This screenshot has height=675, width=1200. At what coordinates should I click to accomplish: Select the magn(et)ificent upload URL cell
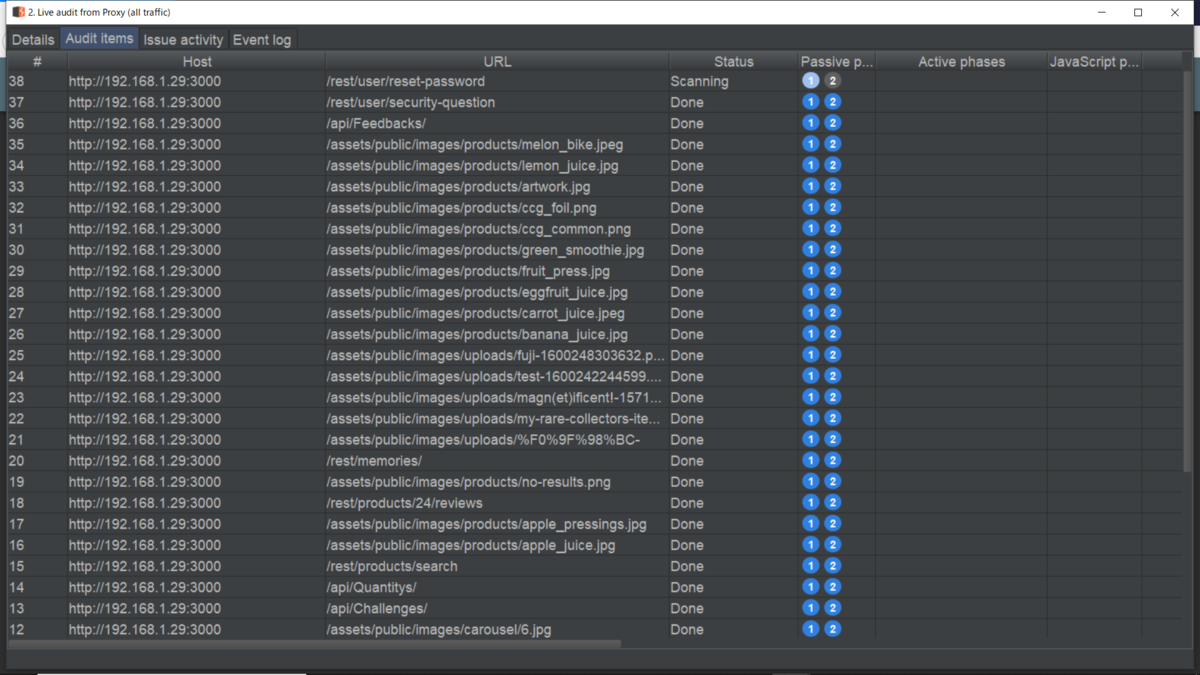coord(497,397)
